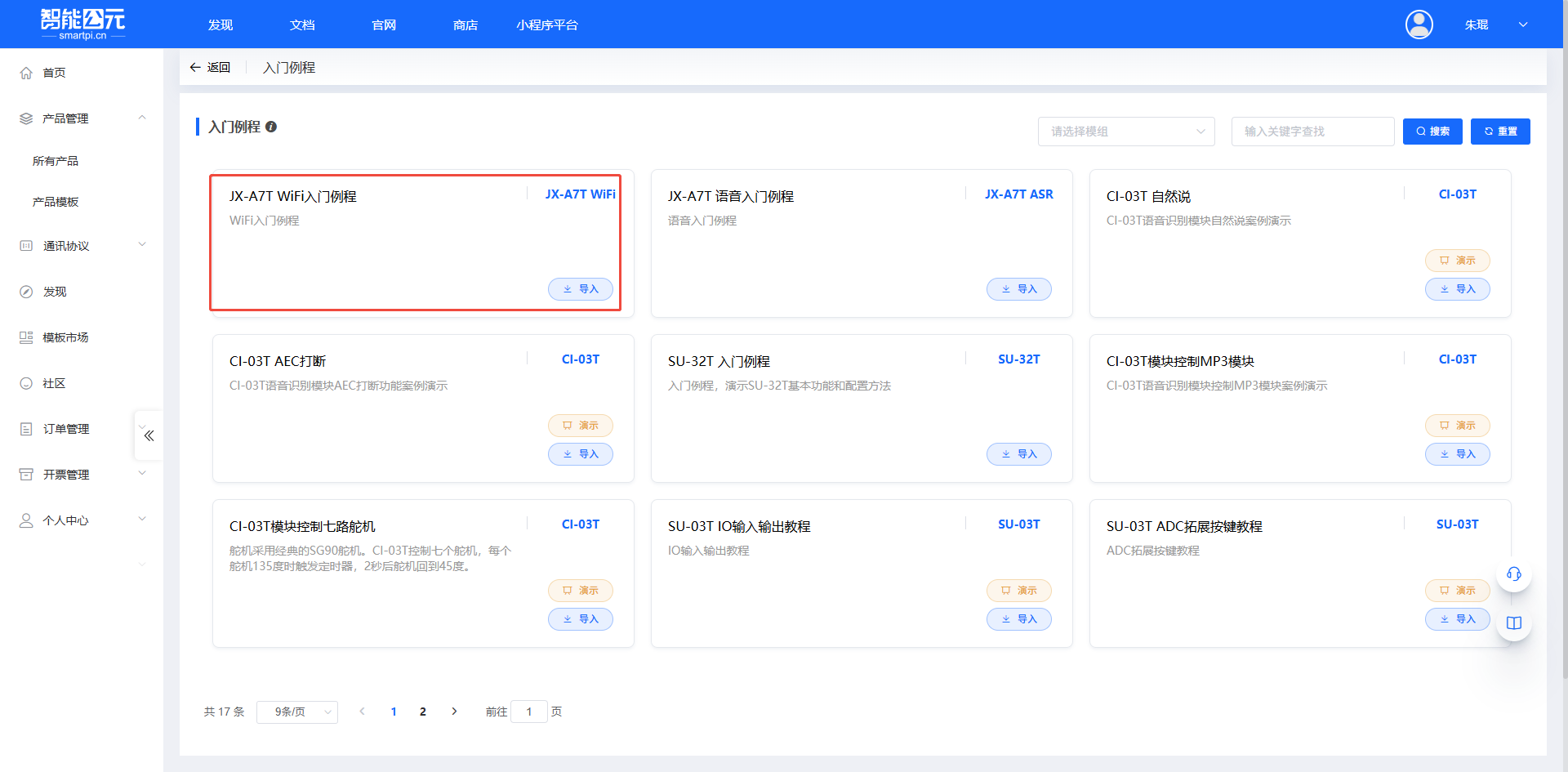
Task: Import the JX-A7T WiFi入门例程 example
Action: coord(581,288)
